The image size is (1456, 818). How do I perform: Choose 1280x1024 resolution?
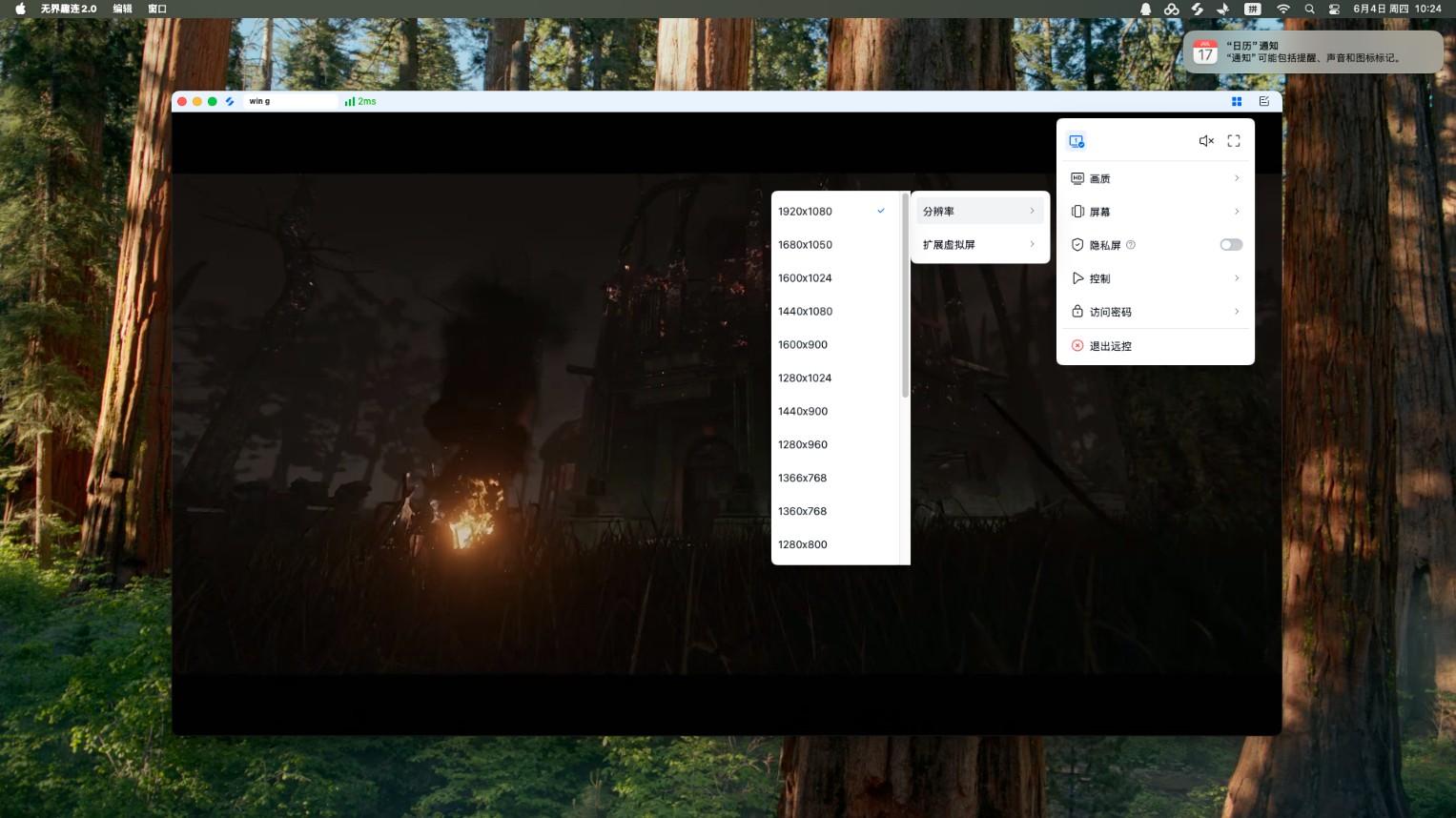tap(835, 378)
